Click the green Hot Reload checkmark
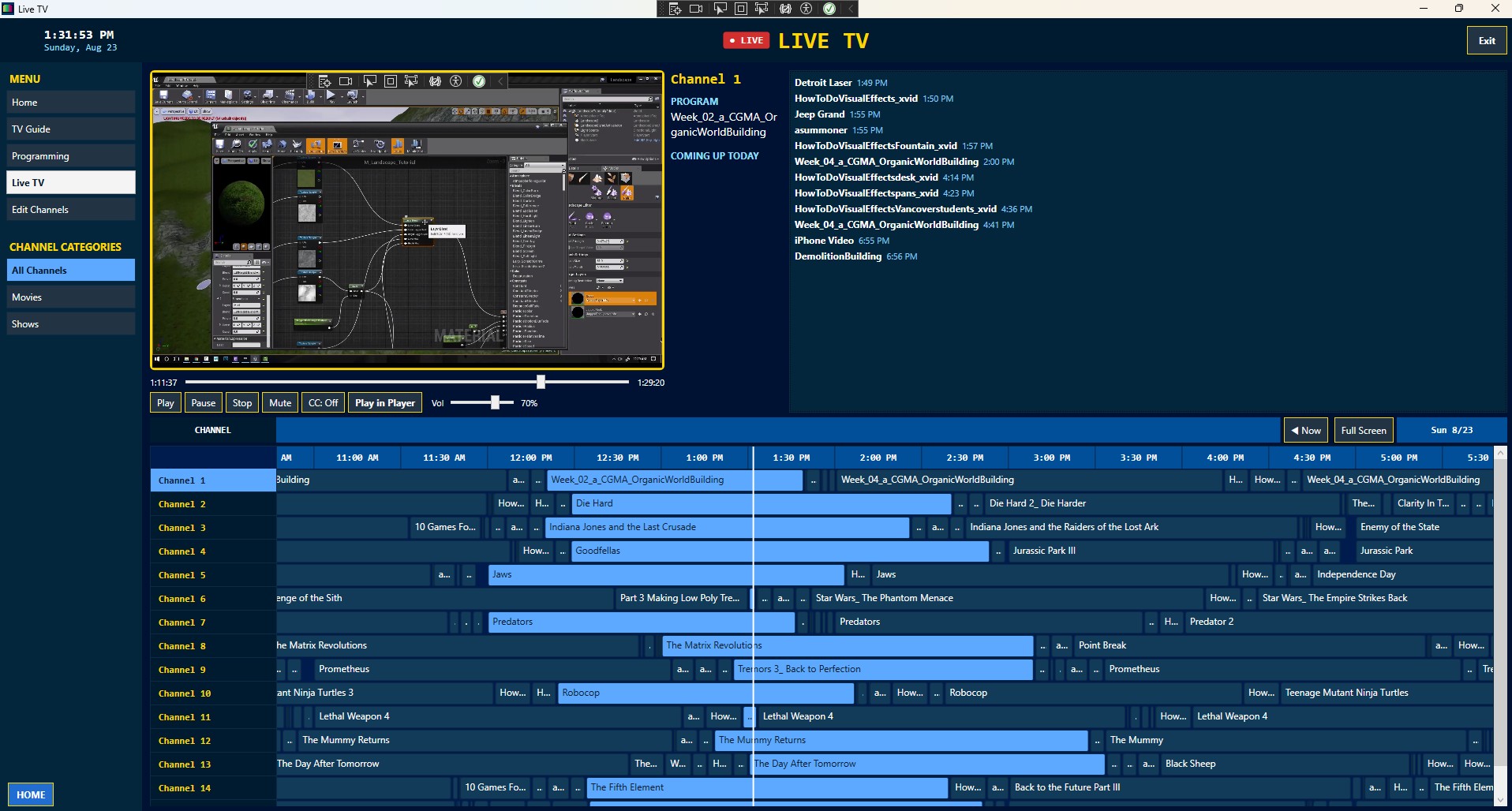Screen dimensions: 1512x811 coord(829,9)
